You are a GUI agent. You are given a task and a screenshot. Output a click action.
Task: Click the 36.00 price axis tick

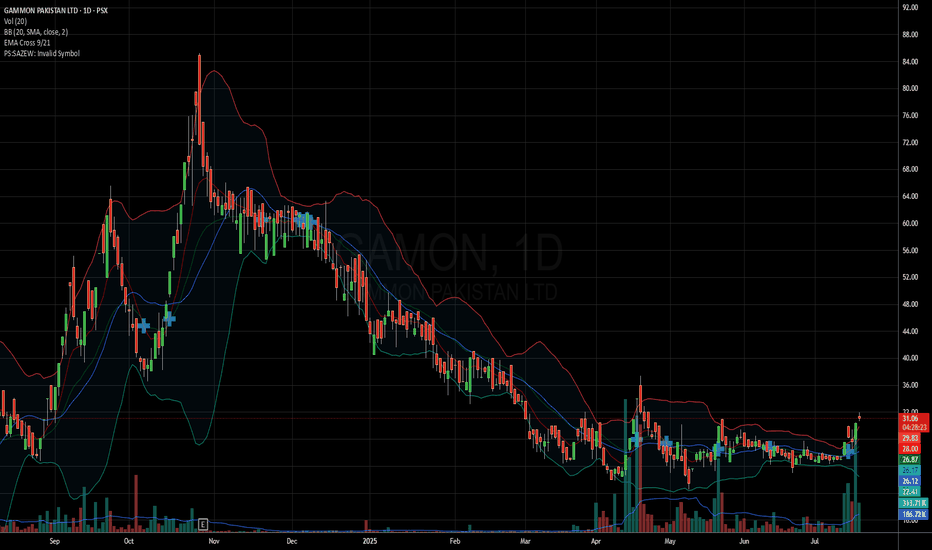(x=910, y=385)
